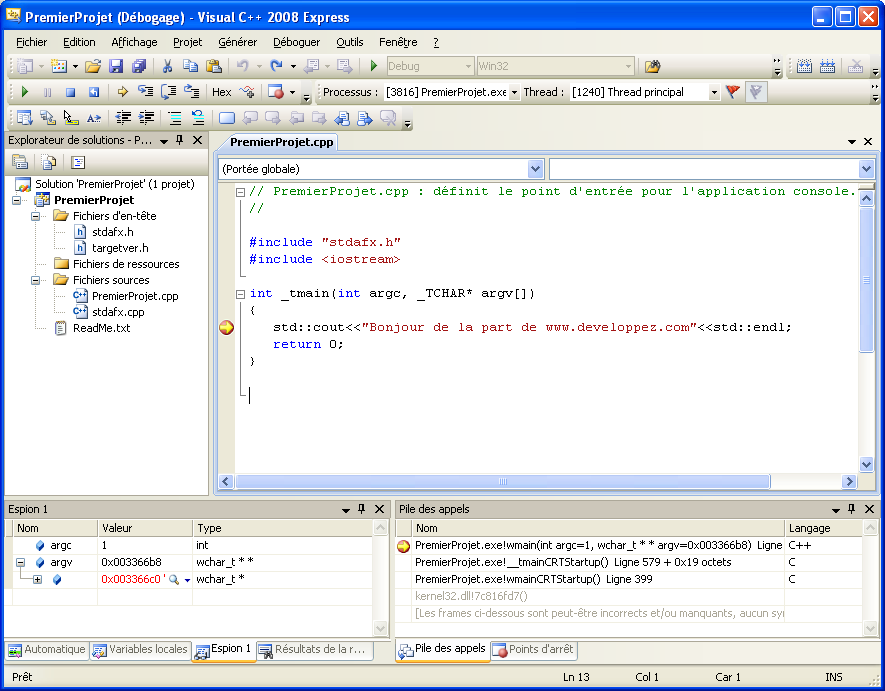Click the Save icon in the toolbar
885x691 pixels.
[116, 67]
